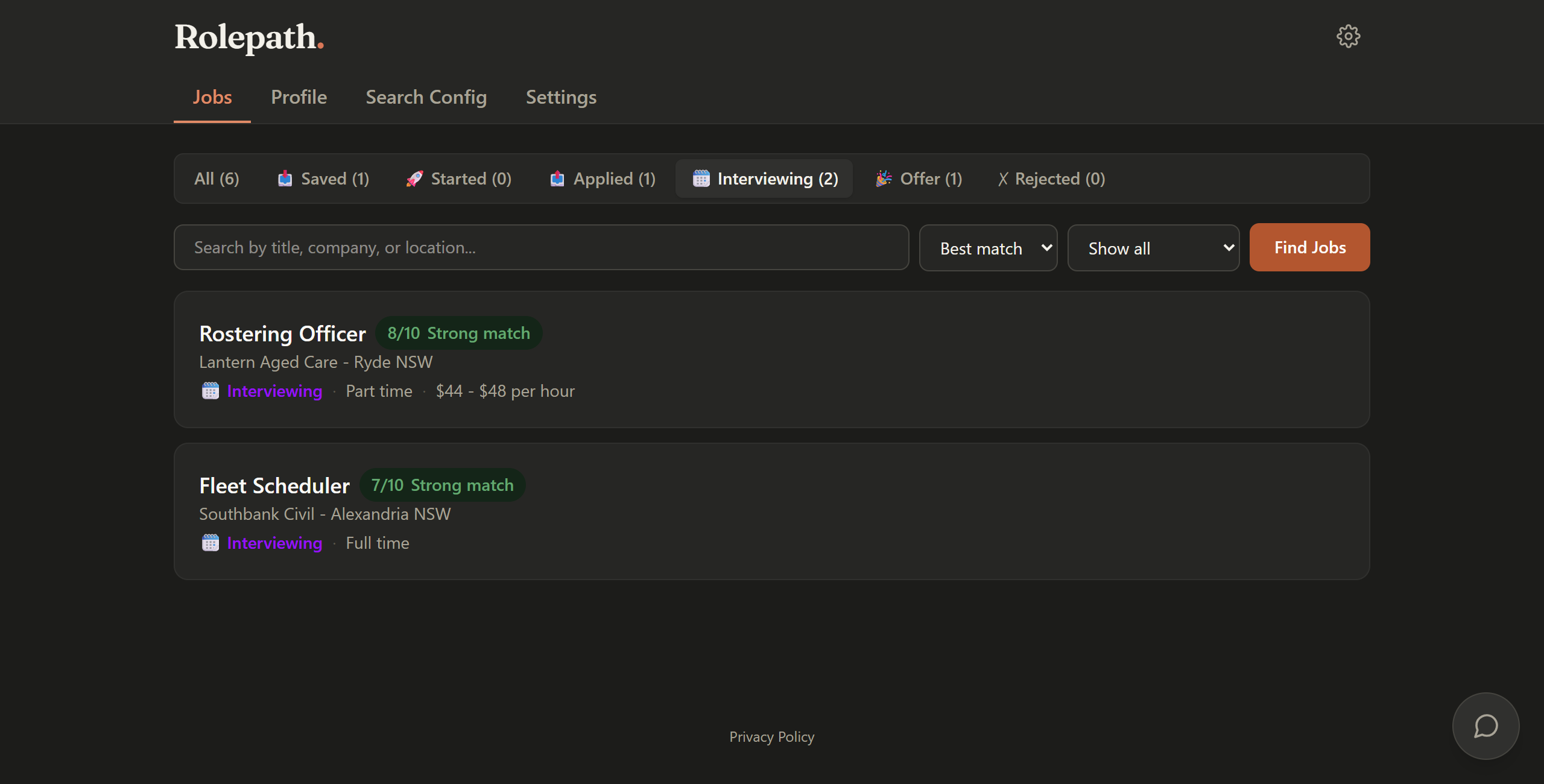Open the Best match sort dropdown

[988, 248]
